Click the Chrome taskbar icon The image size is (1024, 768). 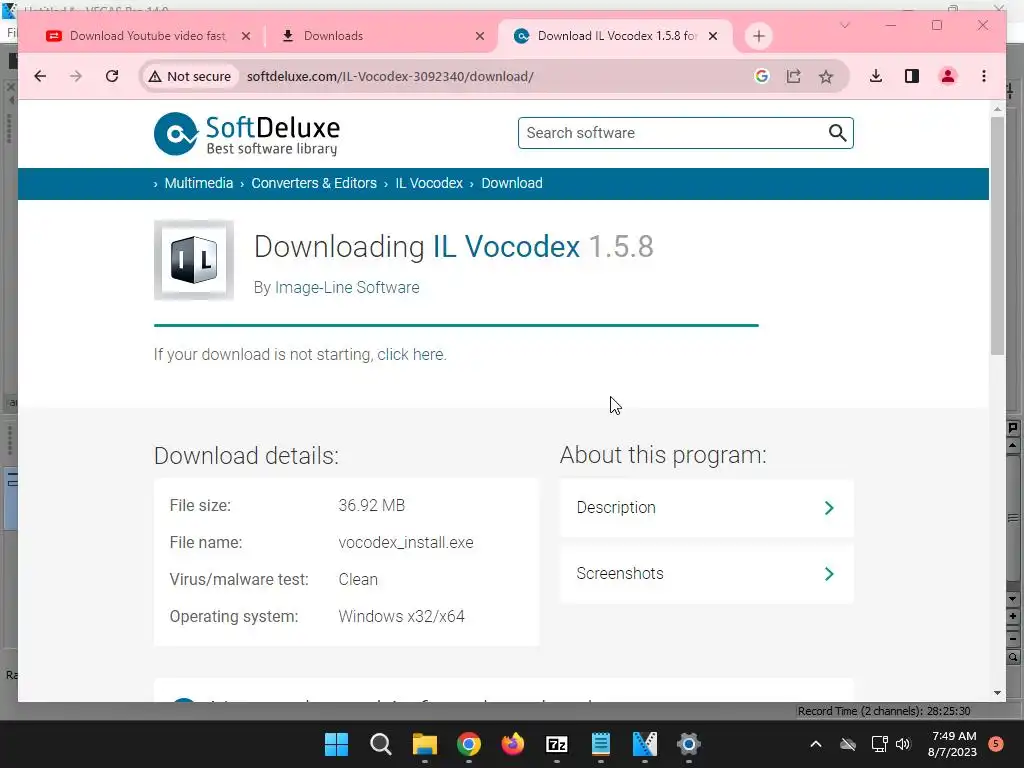[x=469, y=744]
